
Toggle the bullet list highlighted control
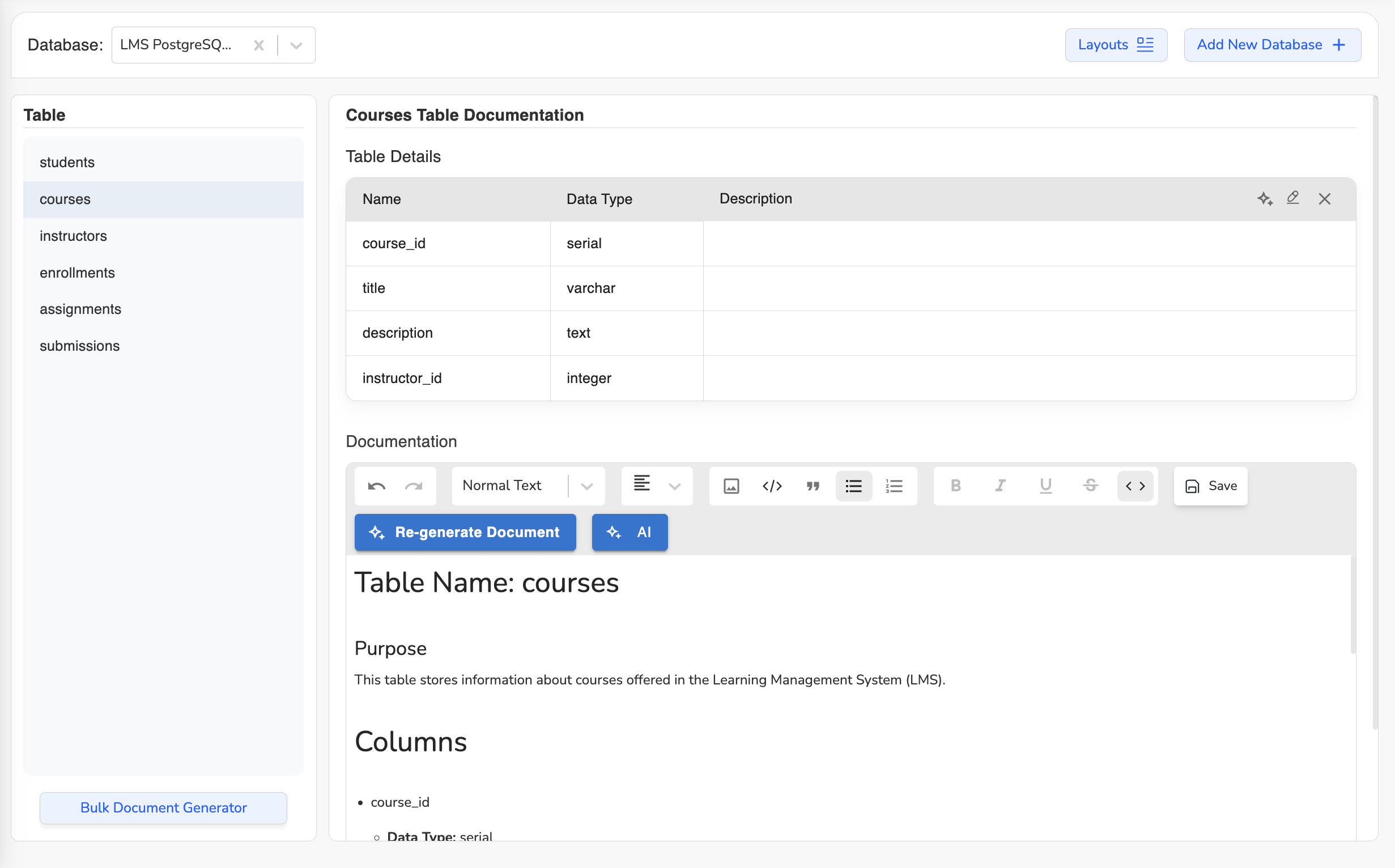click(x=854, y=486)
